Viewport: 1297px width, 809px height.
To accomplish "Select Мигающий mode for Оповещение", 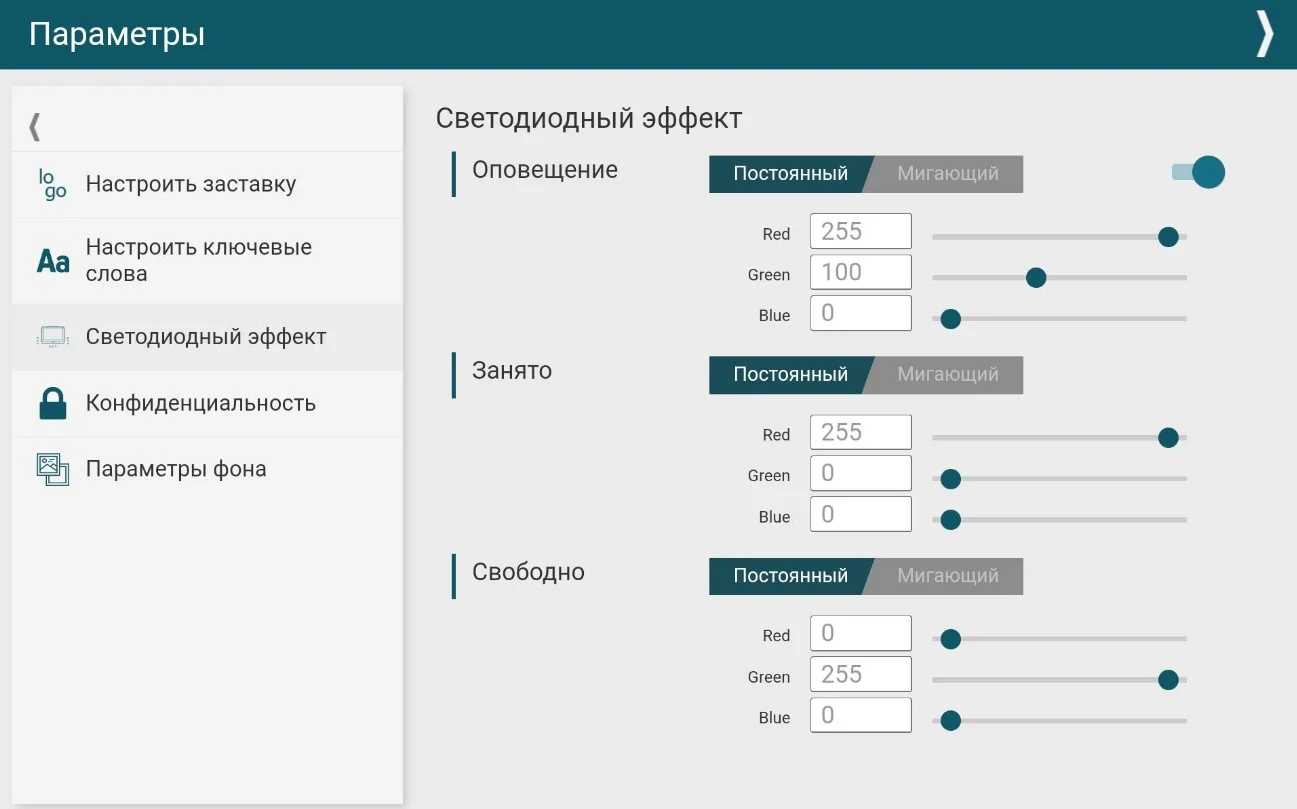I will [947, 174].
